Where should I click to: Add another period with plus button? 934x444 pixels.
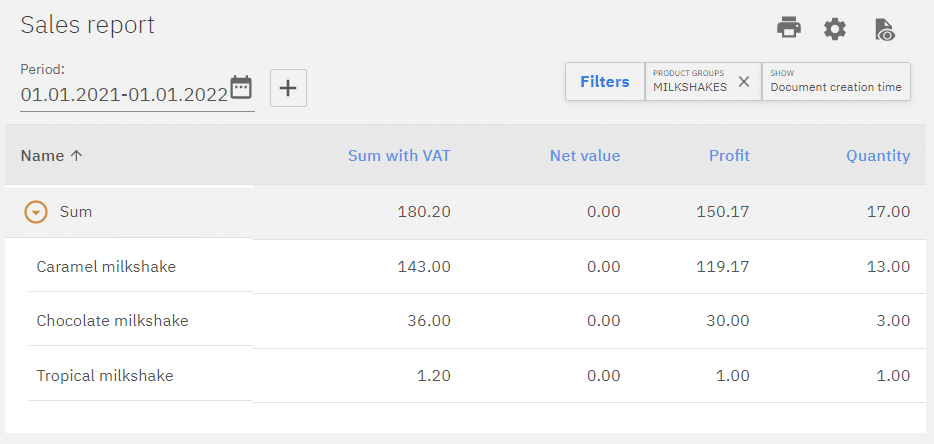(288, 88)
